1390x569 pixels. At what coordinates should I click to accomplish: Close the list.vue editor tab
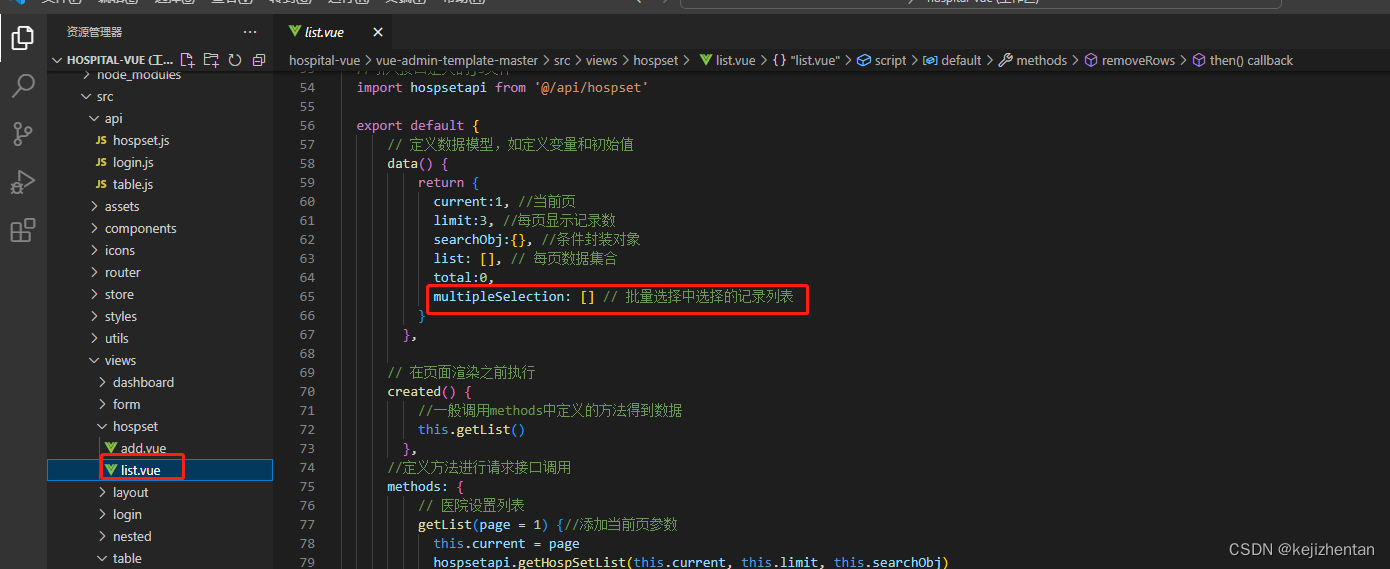377,32
